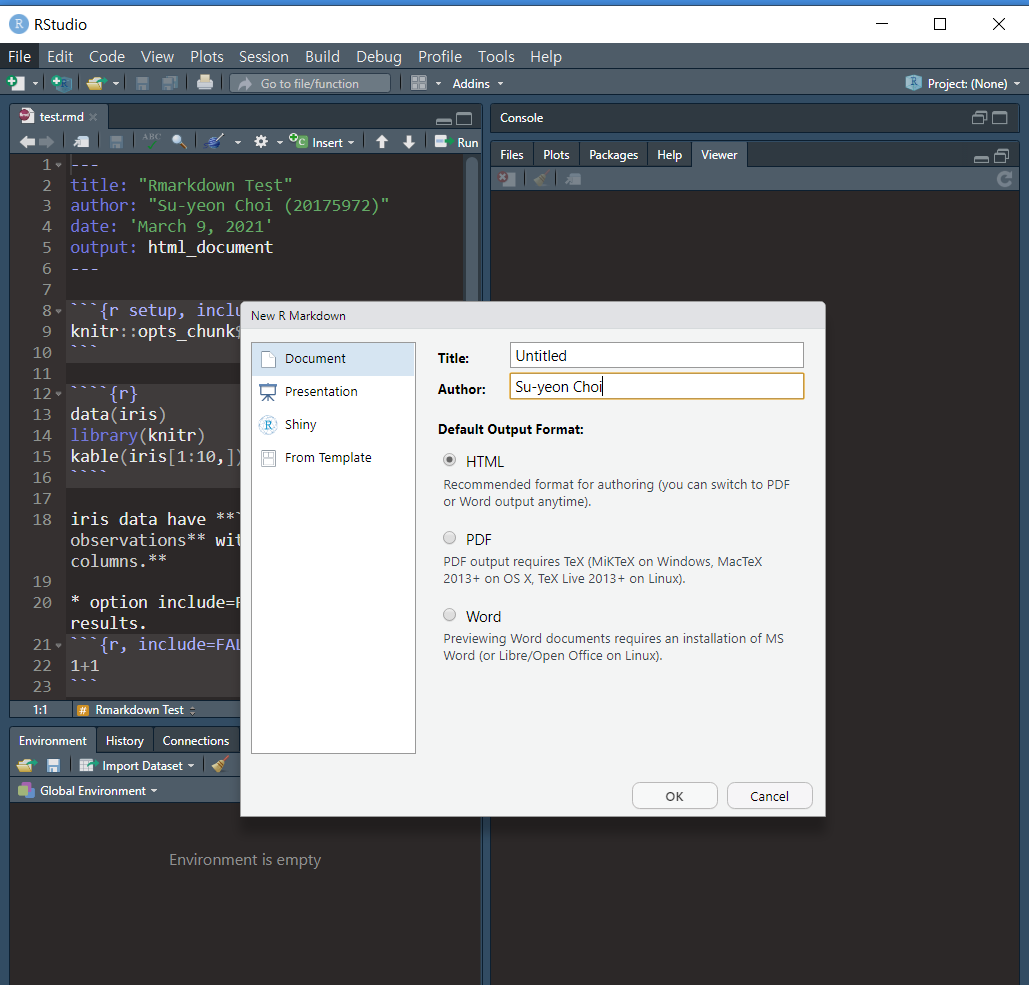This screenshot has width=1029, height=985.
Task: Open the Global Environment dropdown
Action: pyautogui.click(x=89, y=791)
